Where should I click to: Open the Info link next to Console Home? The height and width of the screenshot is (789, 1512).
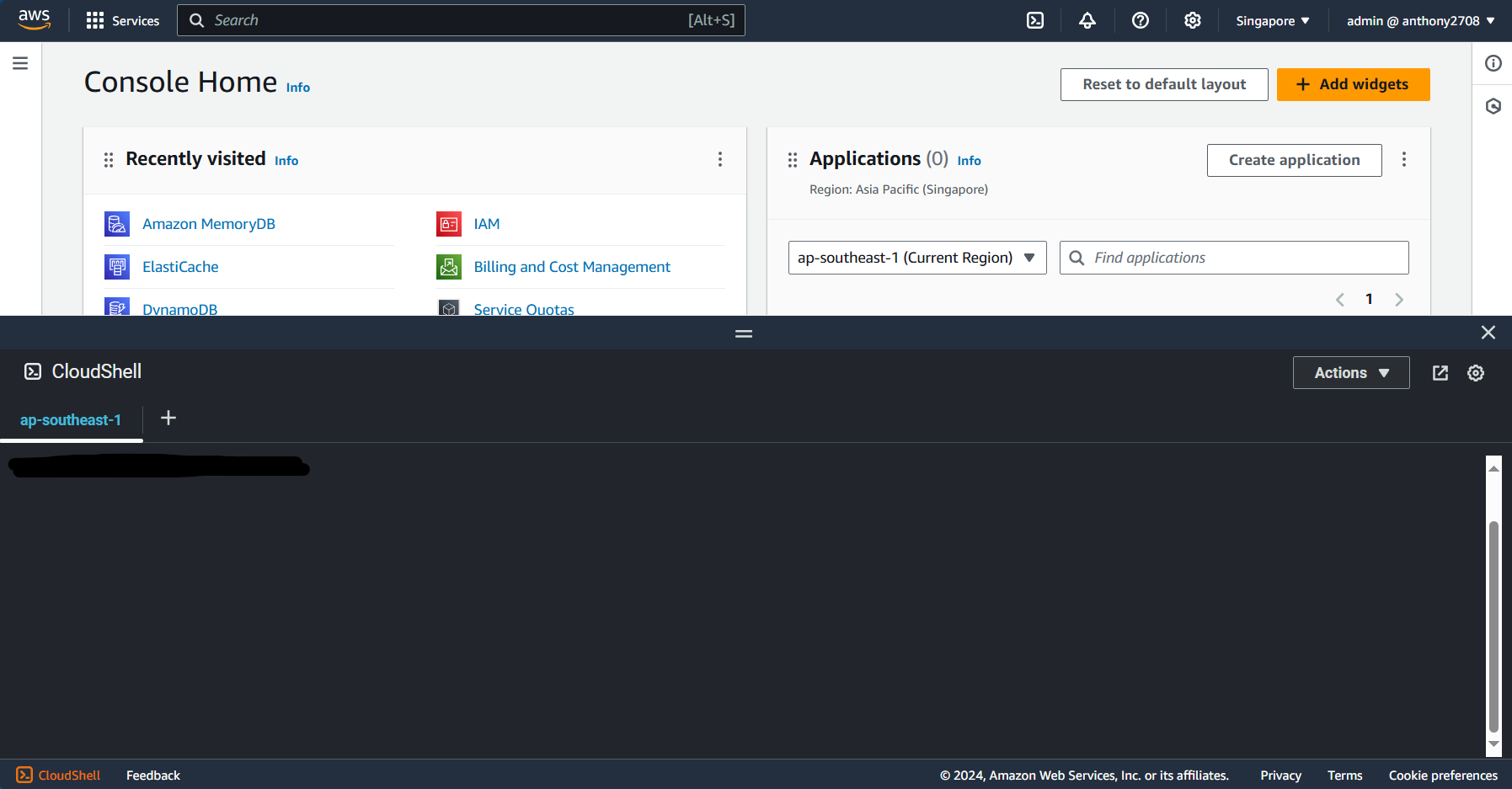[298, 88]
